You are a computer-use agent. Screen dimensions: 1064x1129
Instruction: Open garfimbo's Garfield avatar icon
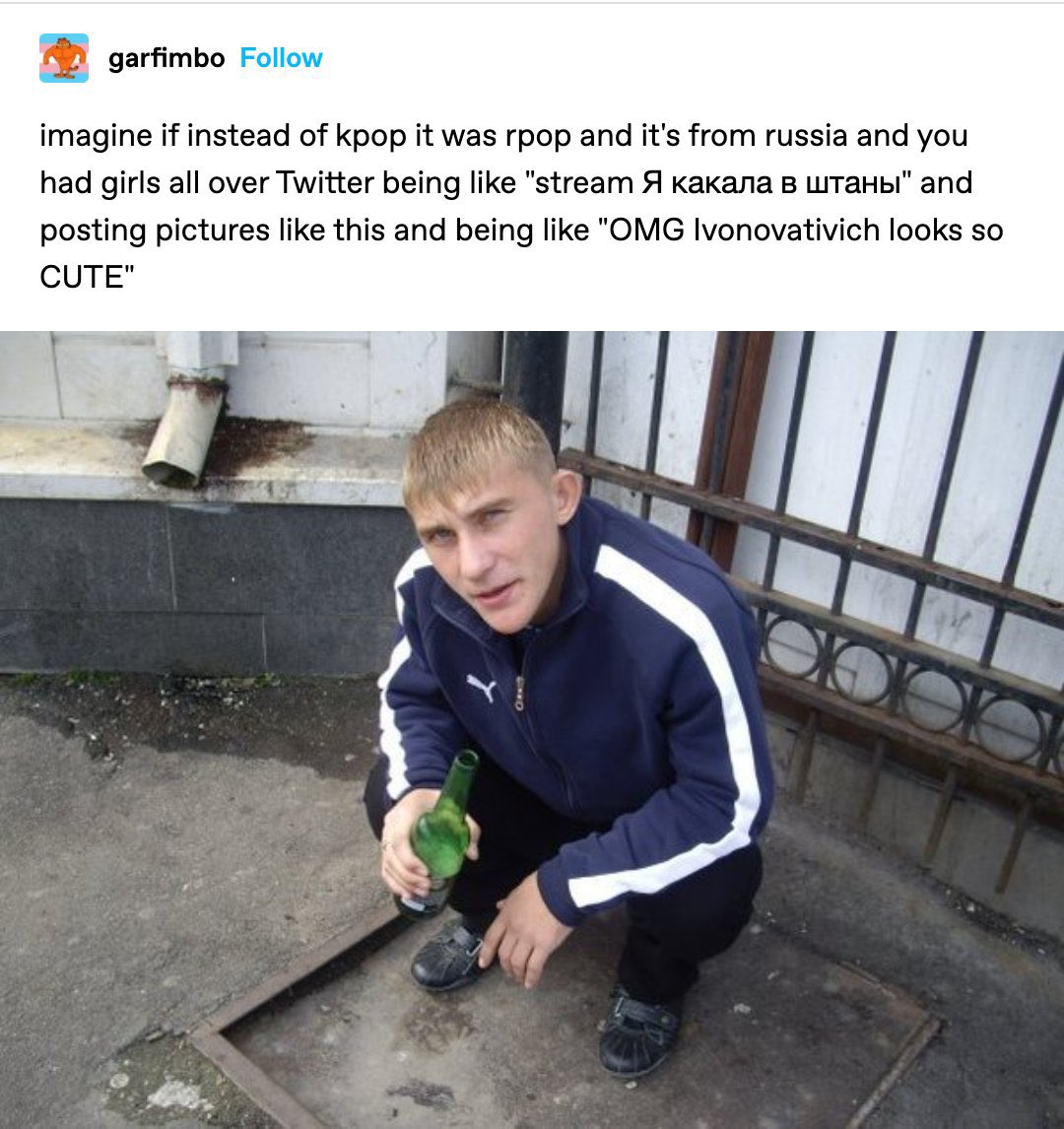click(x=64, y=58)
